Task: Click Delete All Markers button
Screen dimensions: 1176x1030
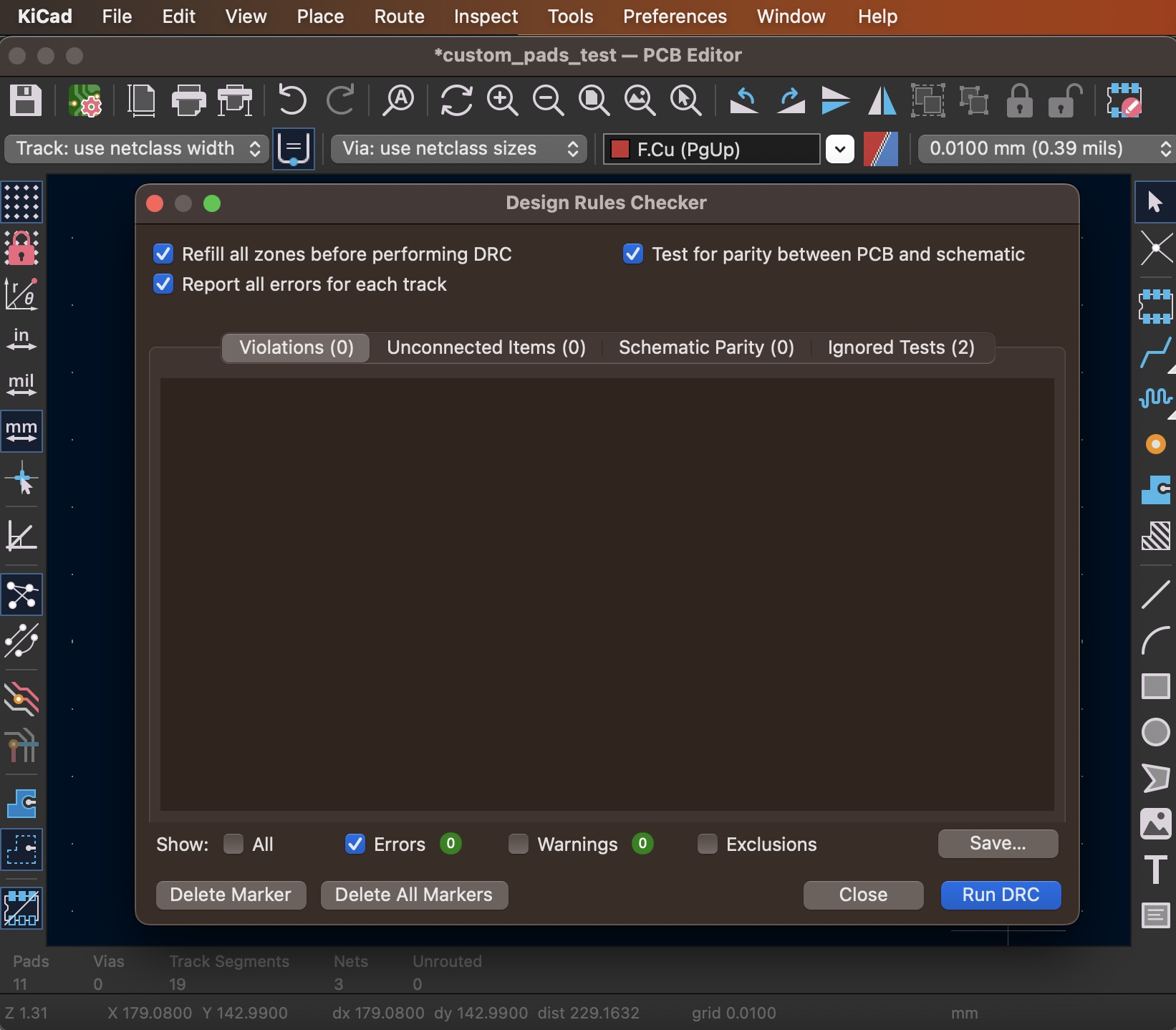Action: 414,895
